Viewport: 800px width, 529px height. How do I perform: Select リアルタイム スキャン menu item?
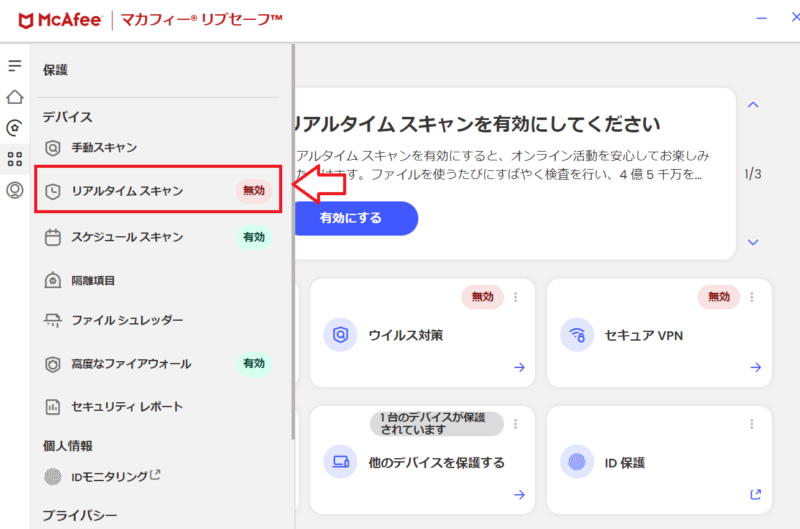pyautogui.click(x=158, y=189)
